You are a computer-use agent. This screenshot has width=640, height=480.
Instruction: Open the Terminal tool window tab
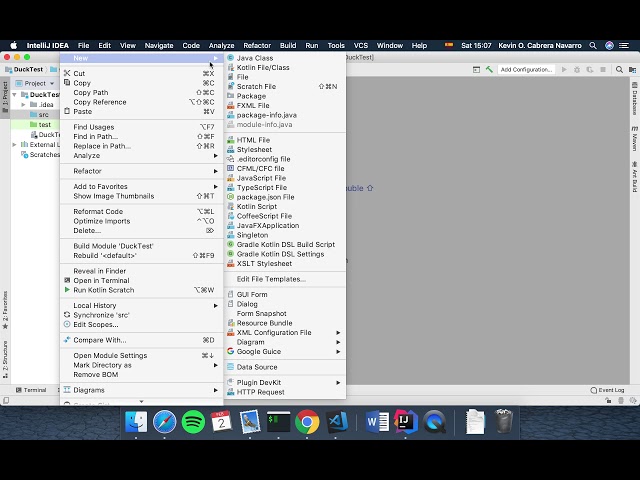[31, 390]
